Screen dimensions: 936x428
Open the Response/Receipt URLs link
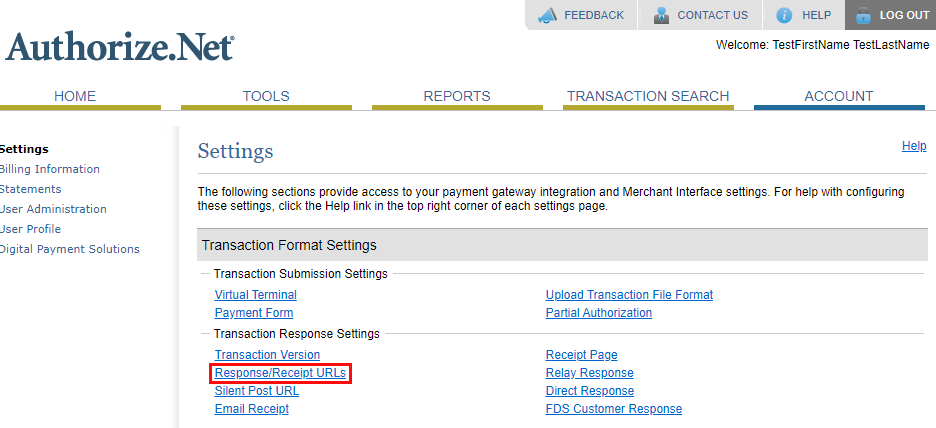(x=280, y=373)
